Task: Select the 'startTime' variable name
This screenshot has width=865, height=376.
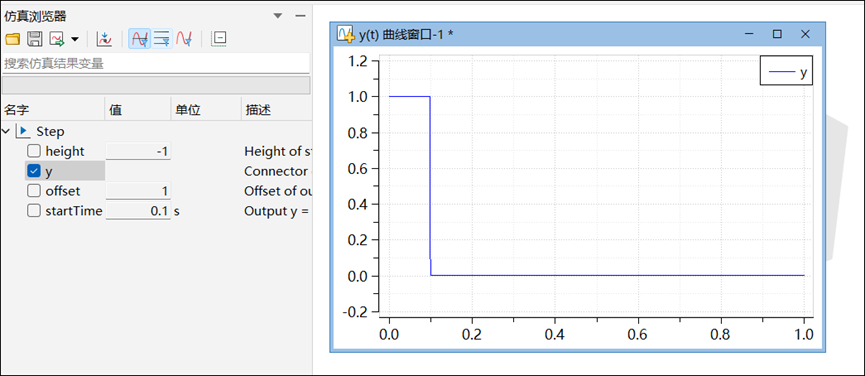Action: [74, 211]
